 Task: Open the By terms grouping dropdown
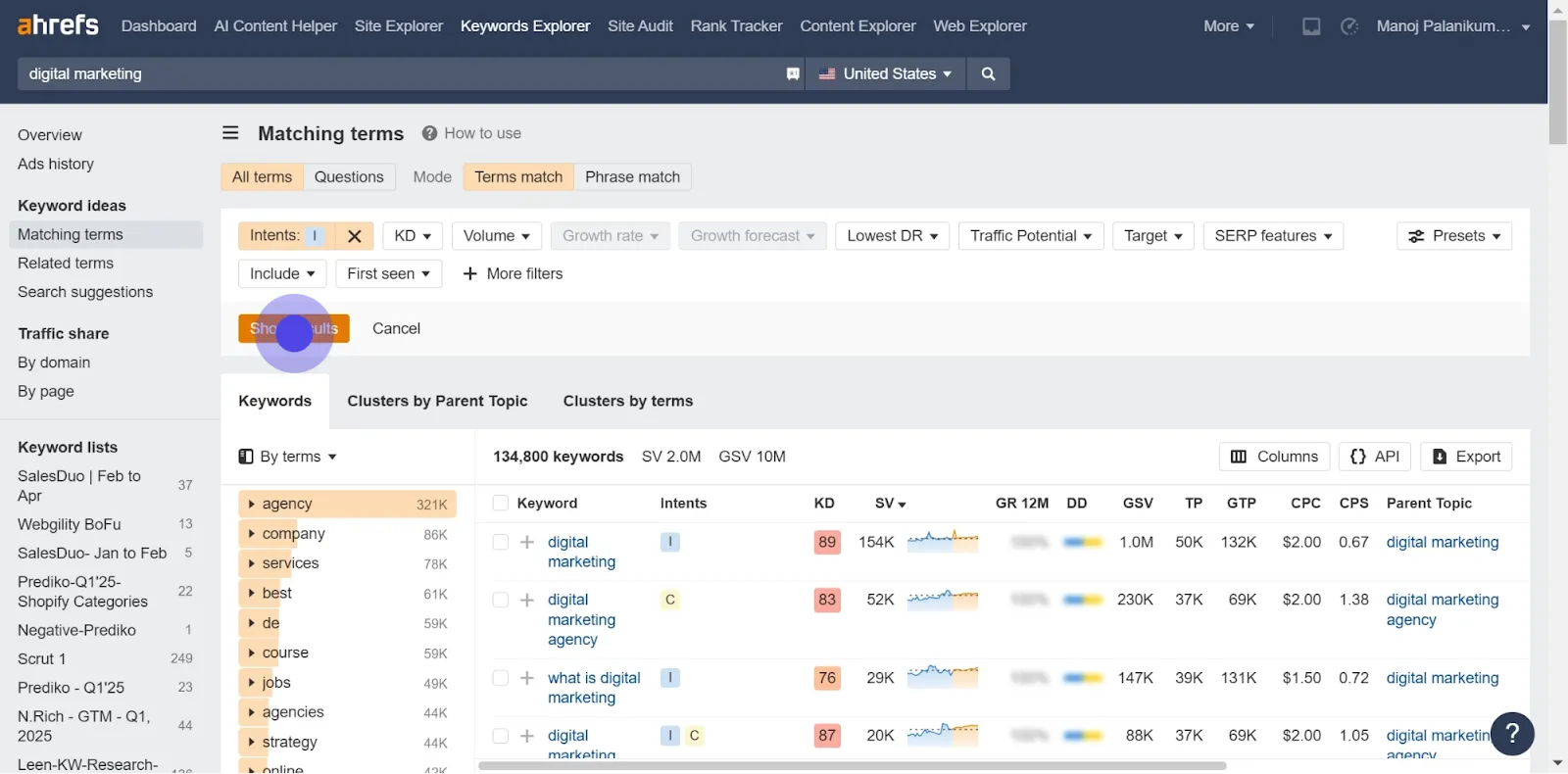tap(288, 457)
